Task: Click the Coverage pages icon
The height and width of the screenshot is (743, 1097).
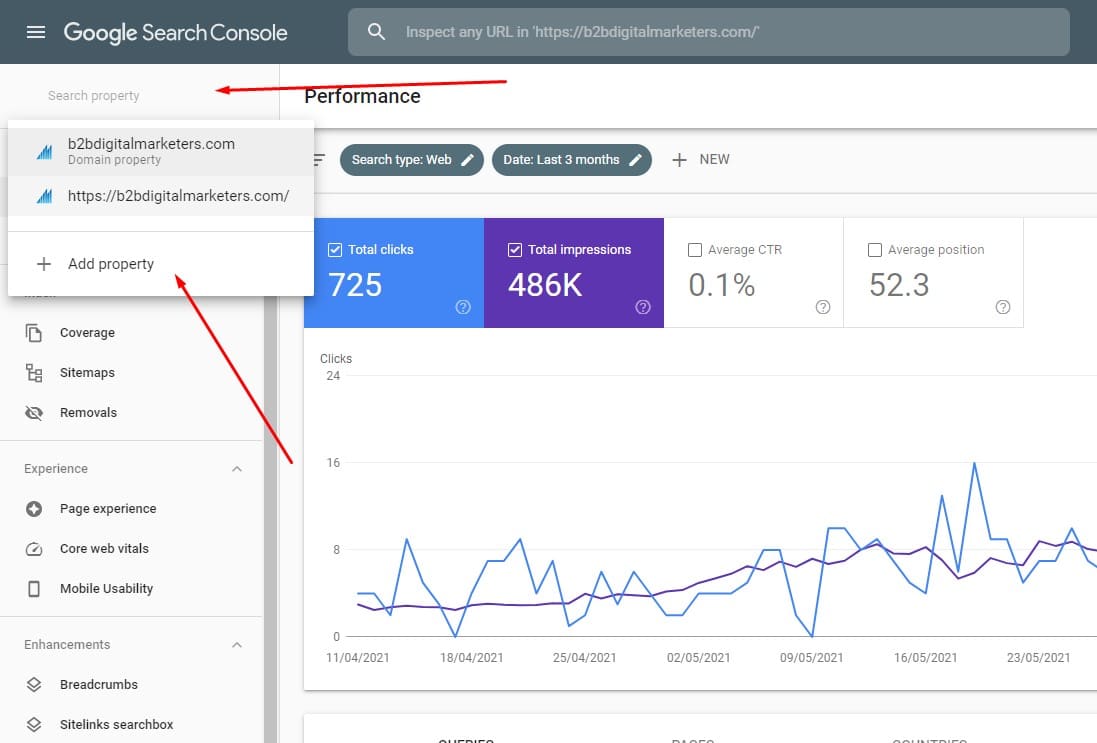Action: pos(34,333)
